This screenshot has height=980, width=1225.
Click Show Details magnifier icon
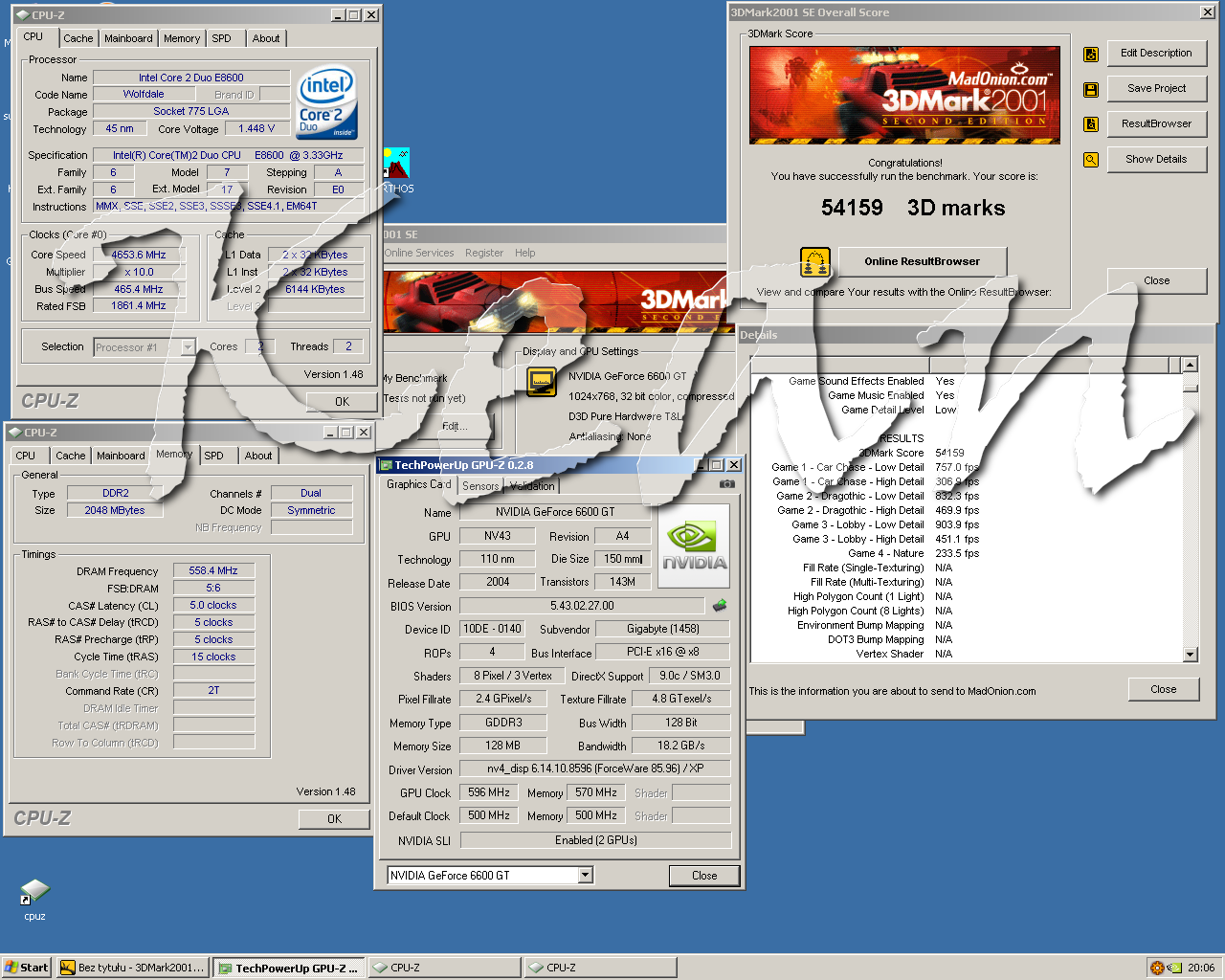coord(1091,160)
